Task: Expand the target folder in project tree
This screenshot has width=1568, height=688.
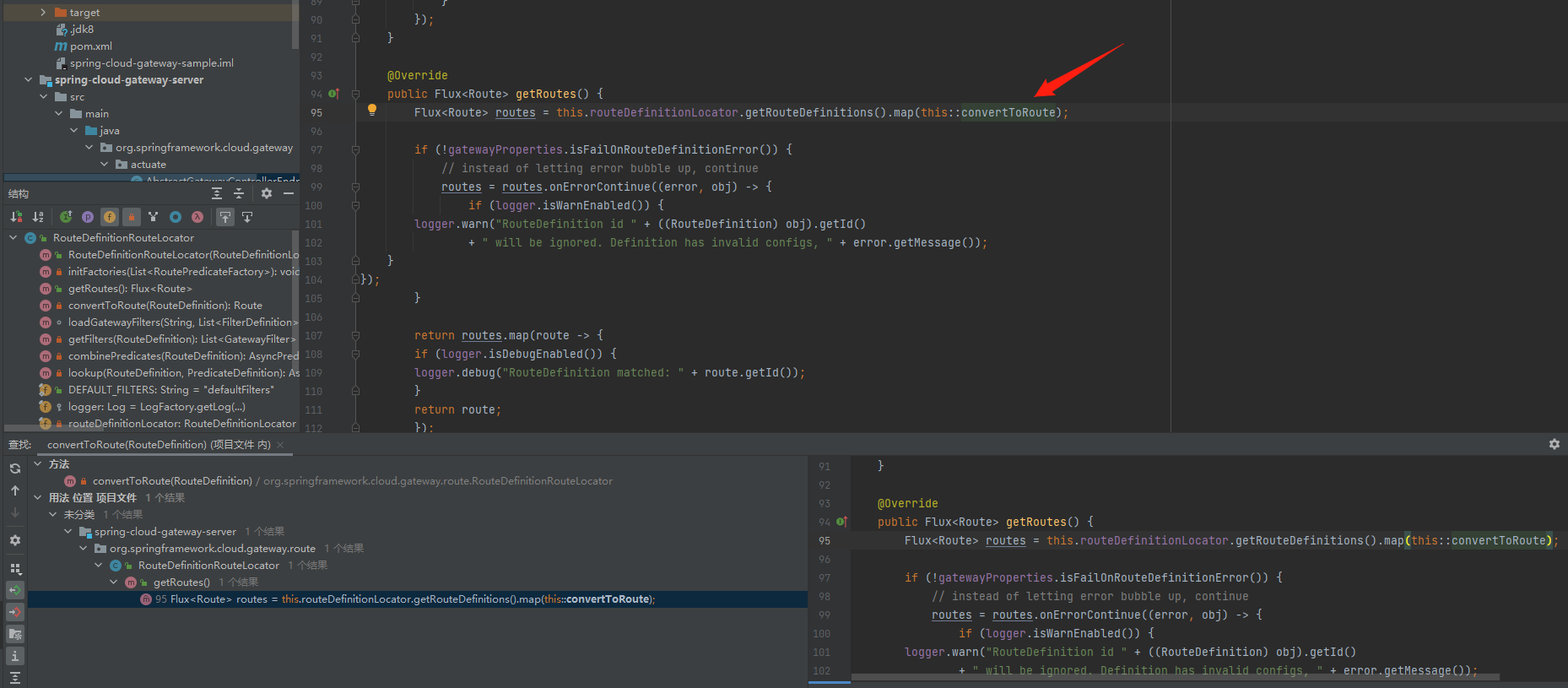Action: click(x=43, y=13)
